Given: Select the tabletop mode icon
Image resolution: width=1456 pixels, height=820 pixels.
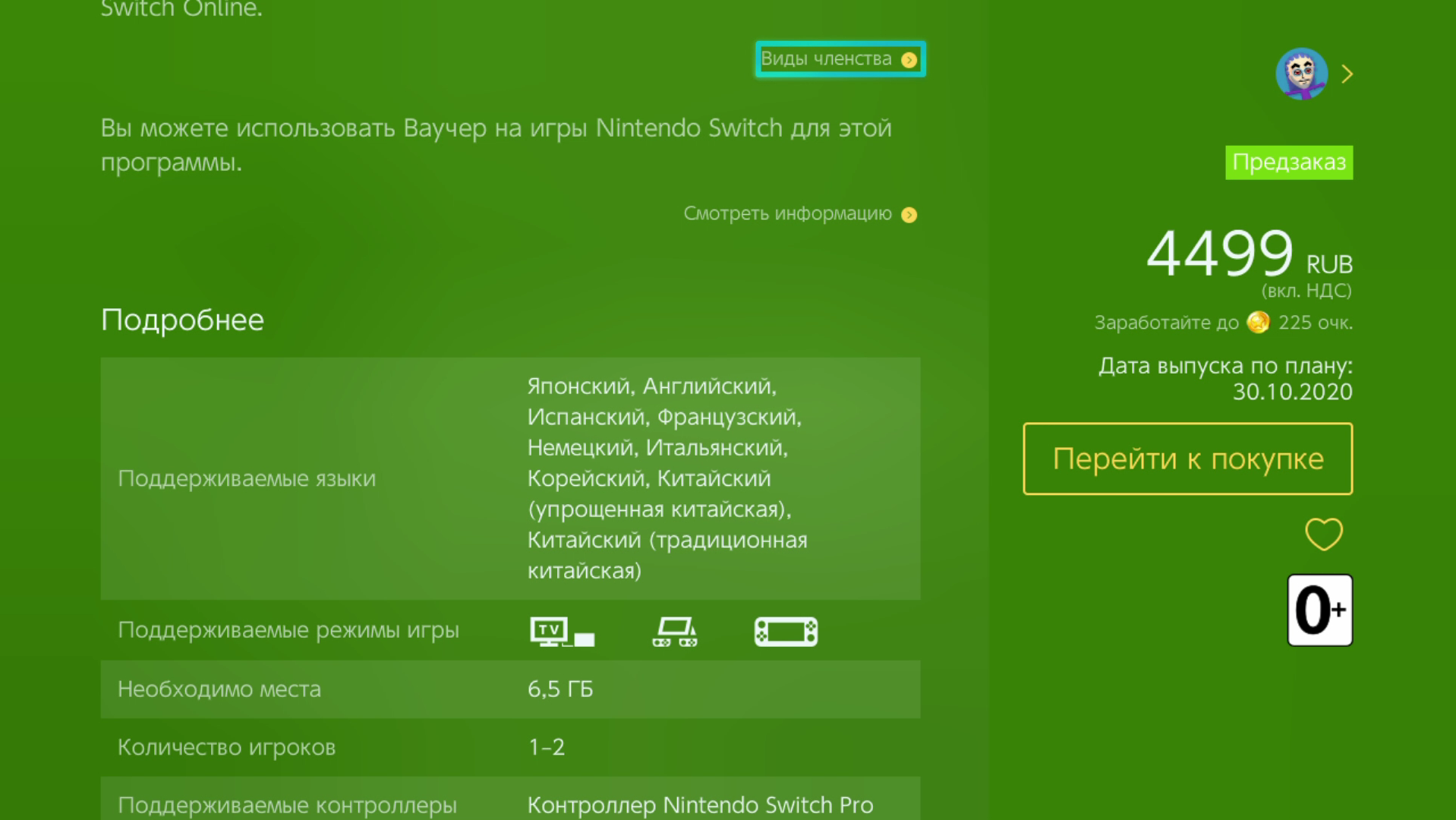Looking at the screenshot, I should tap(675, 632).
